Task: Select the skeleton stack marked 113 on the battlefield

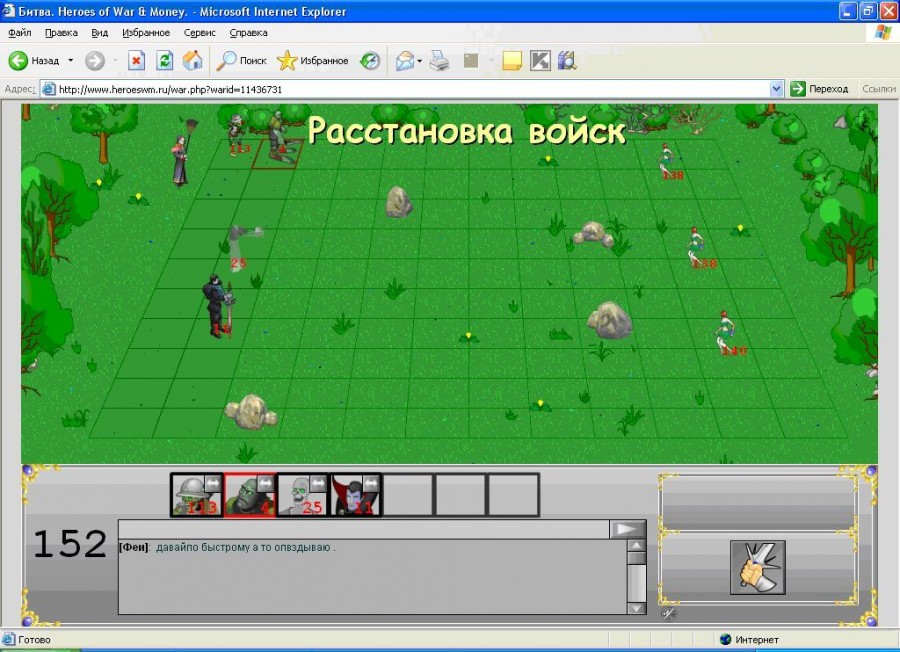Action: [238, 134]
